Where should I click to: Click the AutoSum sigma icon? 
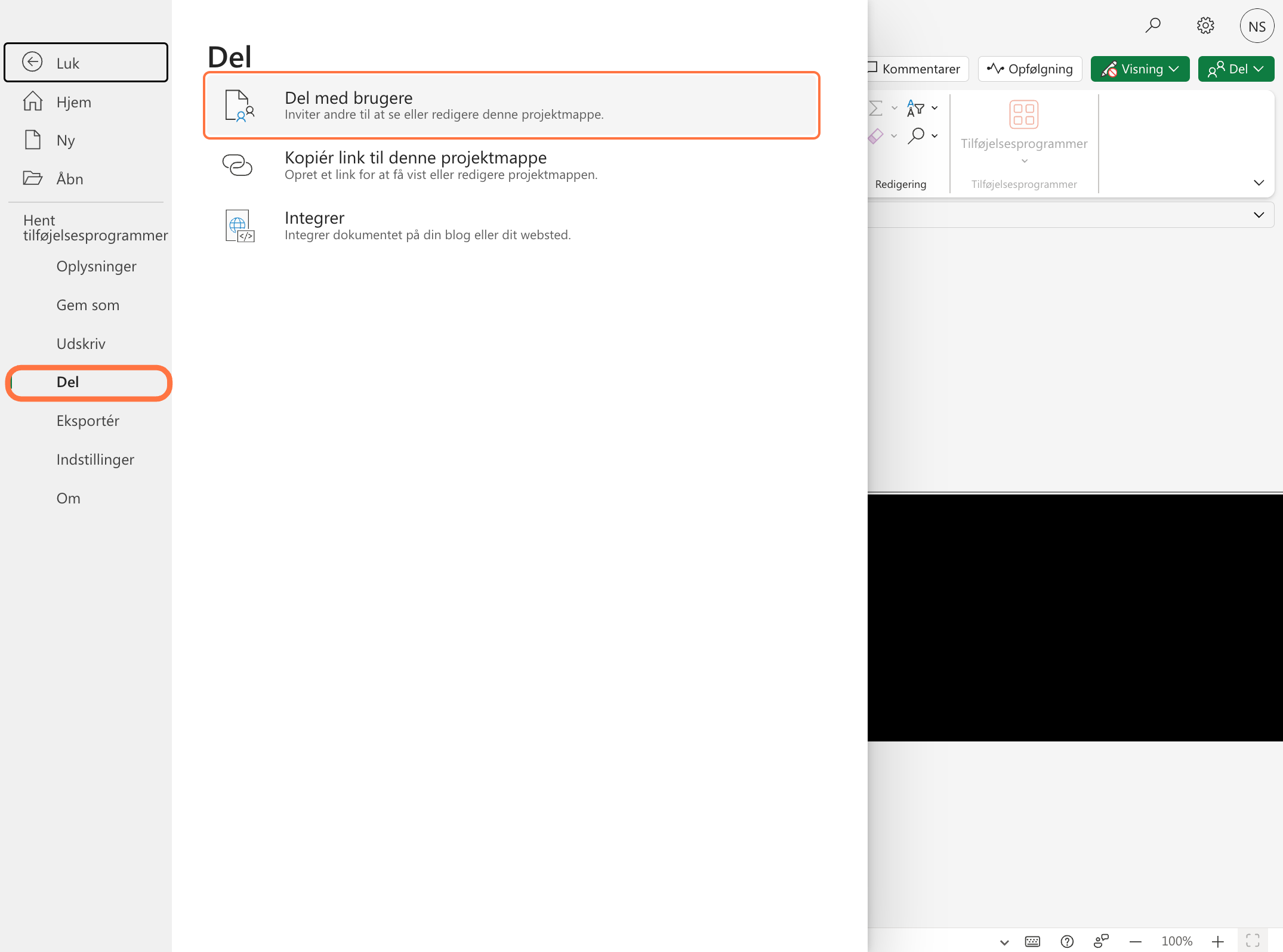[x=875, y=108]
